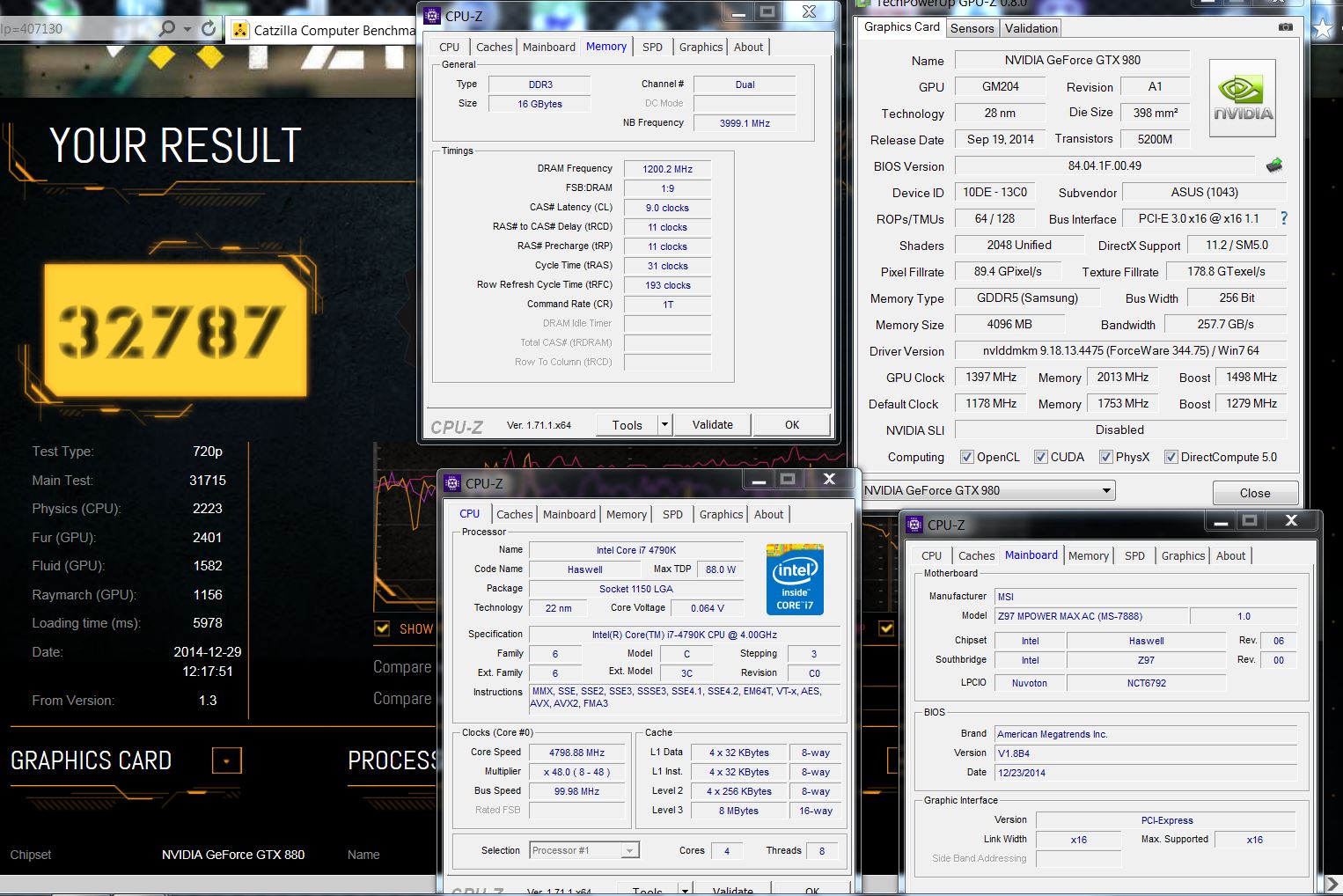Click the DRAM Frequency value 1200.2 MHz
The height and width of the screenshot is (896, 1343).
coord(667,169)
